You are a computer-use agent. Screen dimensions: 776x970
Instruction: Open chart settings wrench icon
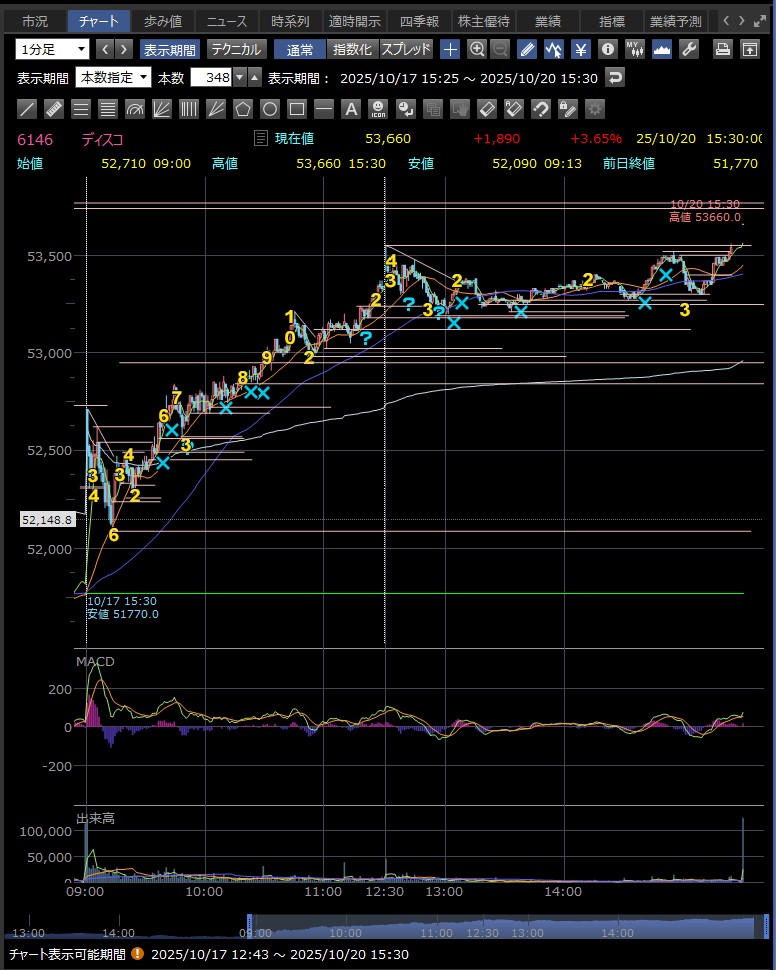coord(688,49)
